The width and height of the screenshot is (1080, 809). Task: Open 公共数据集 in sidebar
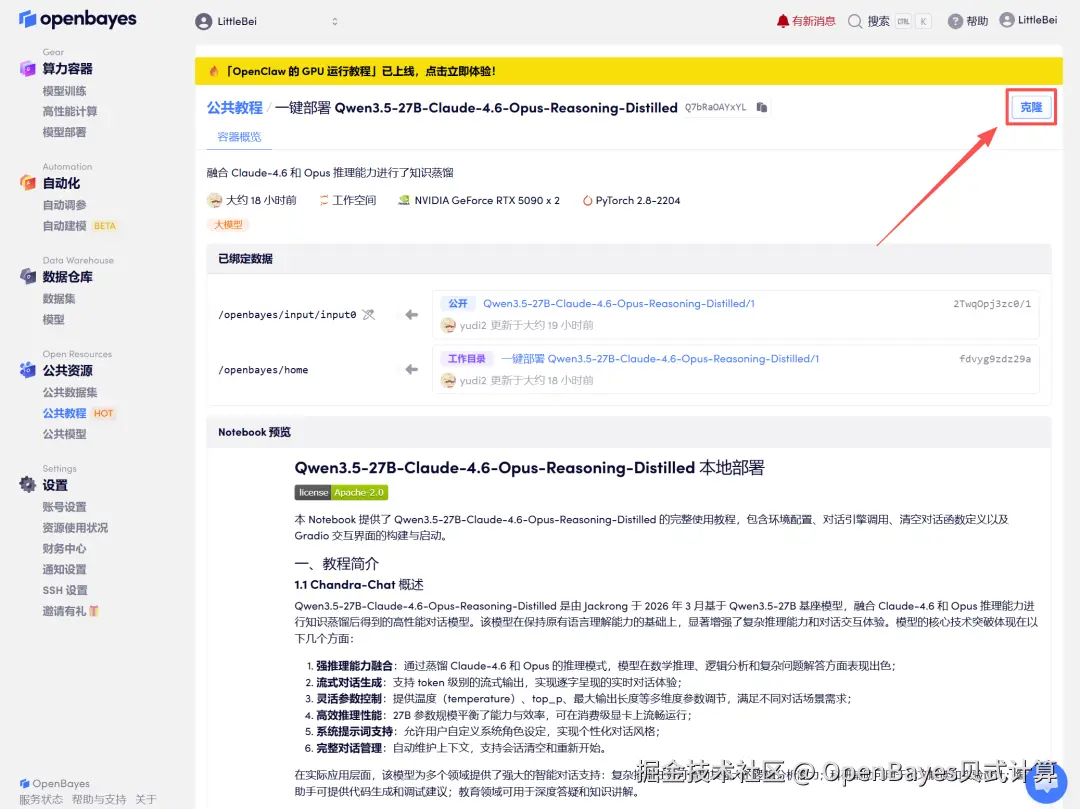[70, 392]
